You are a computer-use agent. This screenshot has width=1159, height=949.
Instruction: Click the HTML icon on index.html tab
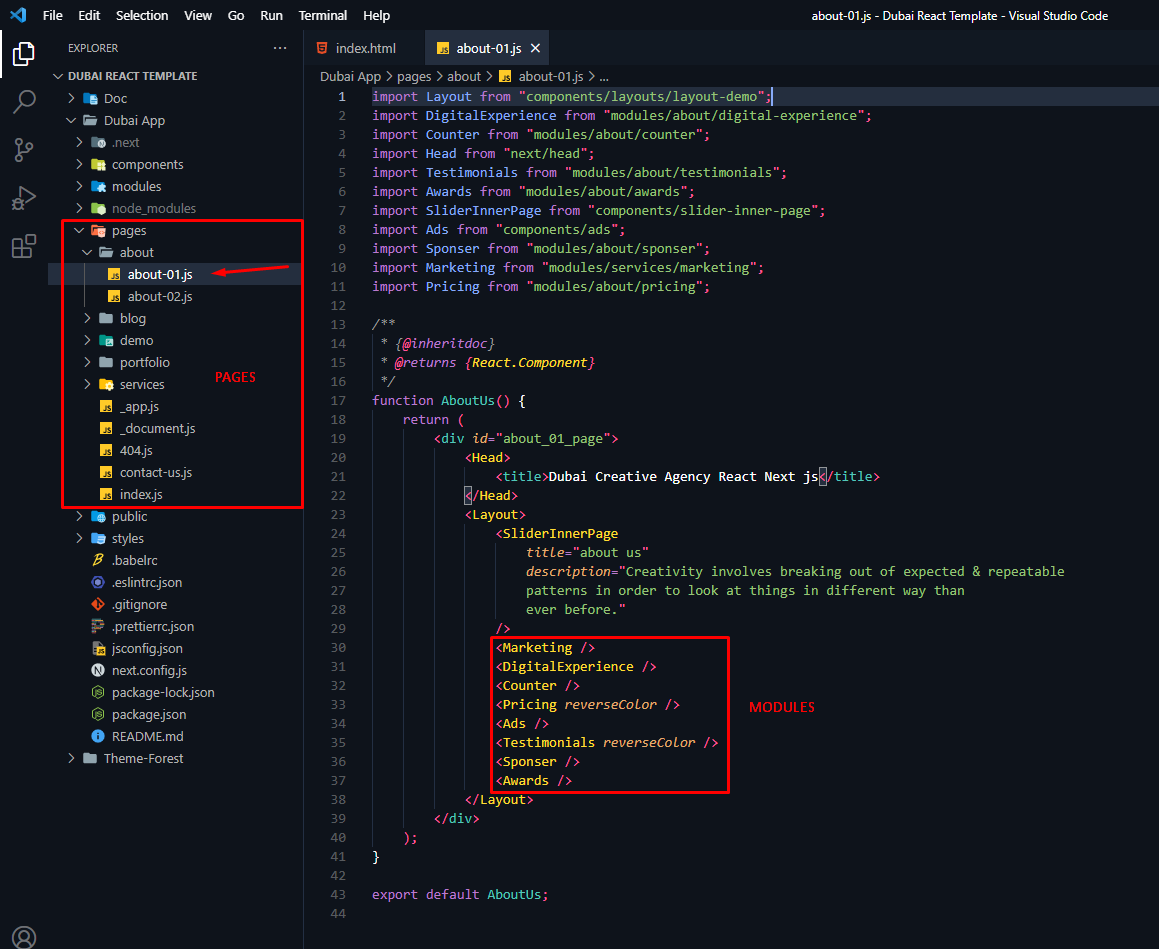(322, 48)
